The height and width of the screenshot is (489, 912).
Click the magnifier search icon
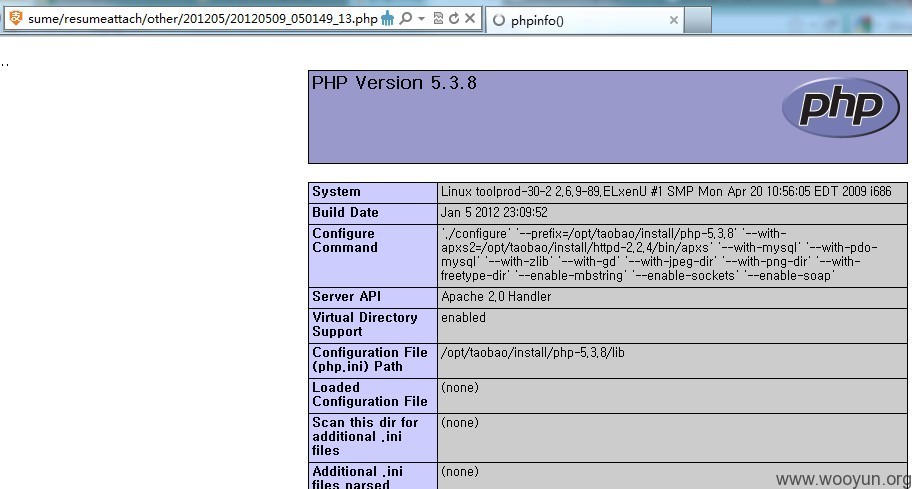[405, 19]
